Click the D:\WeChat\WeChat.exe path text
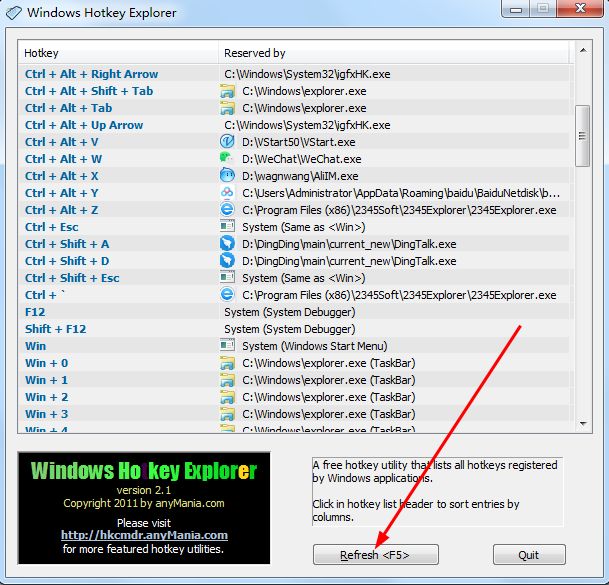Viewport: 609px width, 585px height. (x=302, y=159)
